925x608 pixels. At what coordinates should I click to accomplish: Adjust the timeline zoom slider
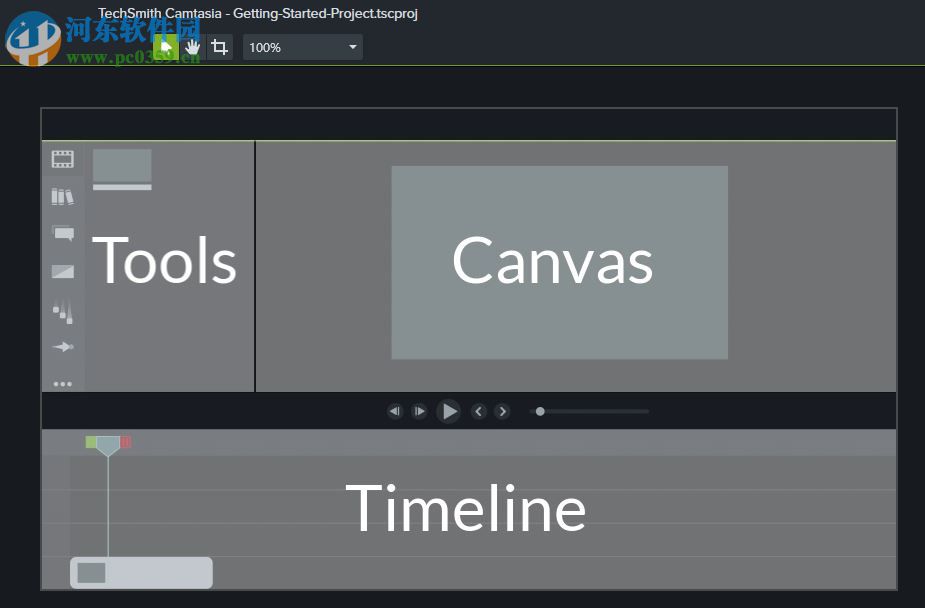[540, 411]
